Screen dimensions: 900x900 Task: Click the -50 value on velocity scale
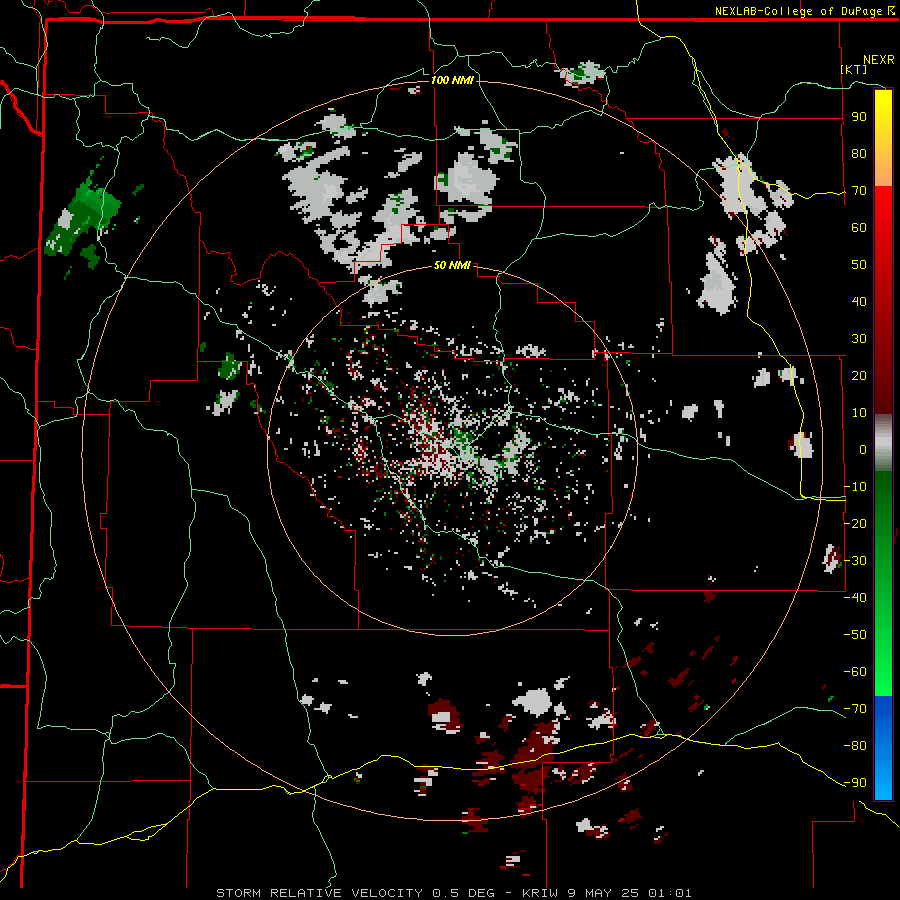[x=855, y=635]
